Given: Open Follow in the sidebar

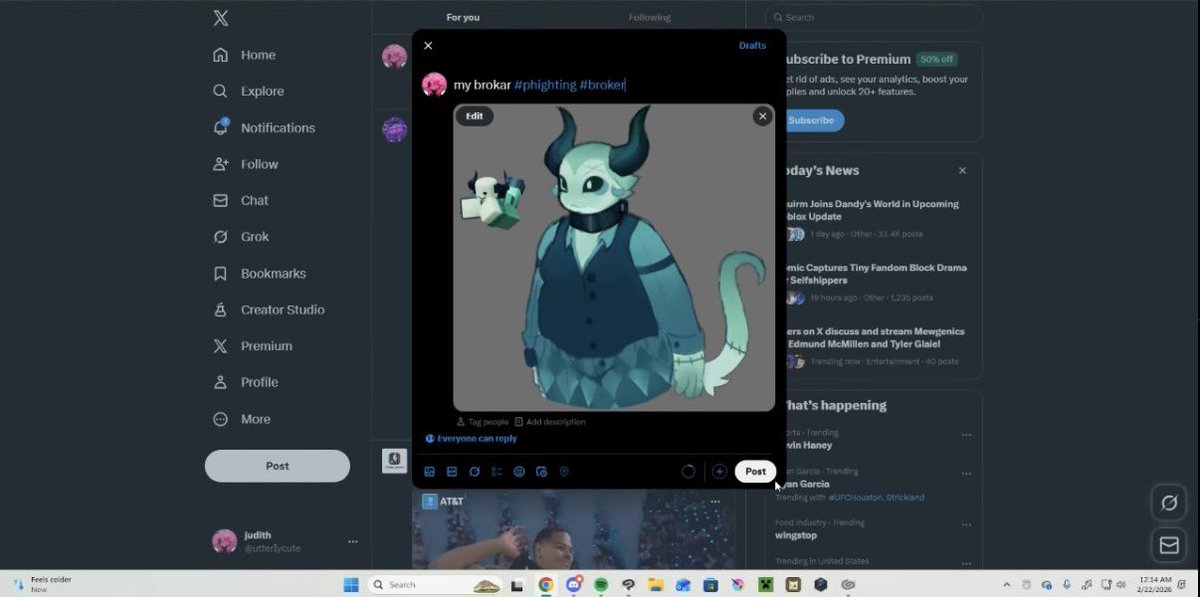Looking at the screenshot, I should (245, 164).
